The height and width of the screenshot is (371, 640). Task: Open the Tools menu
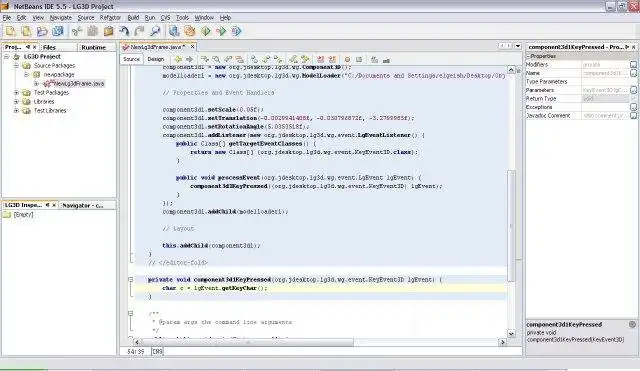click(182, 18)
